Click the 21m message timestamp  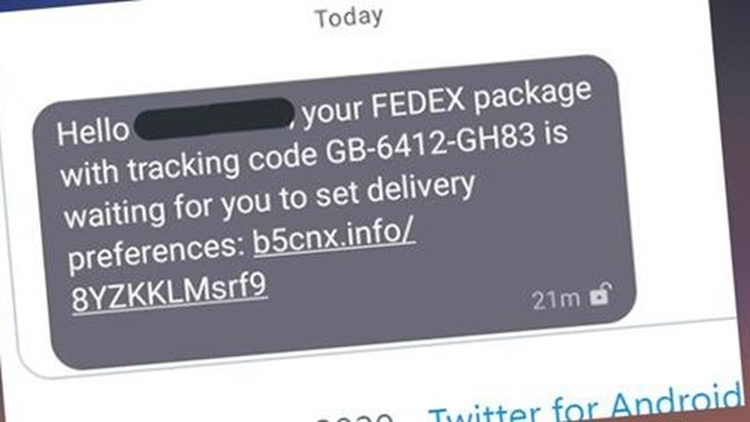point(556,300)
